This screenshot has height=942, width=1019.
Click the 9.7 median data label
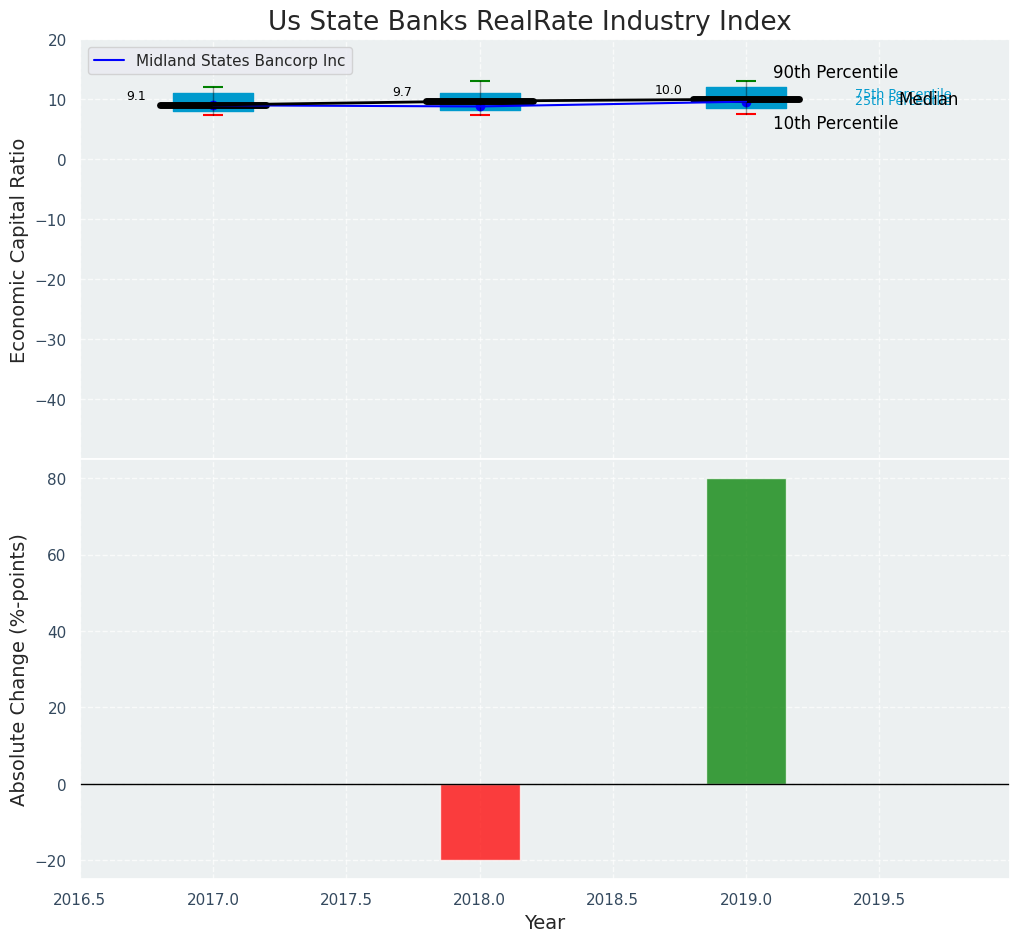(x=402, y=92)
